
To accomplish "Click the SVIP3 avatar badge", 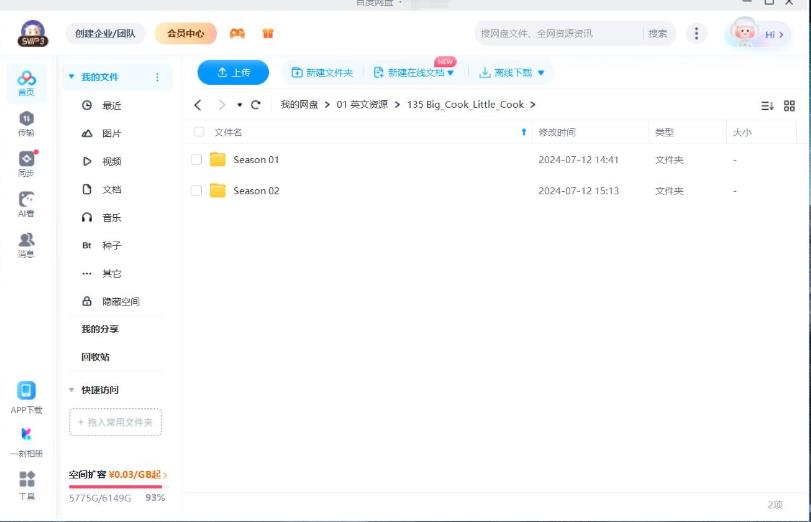I will [33, 34].
